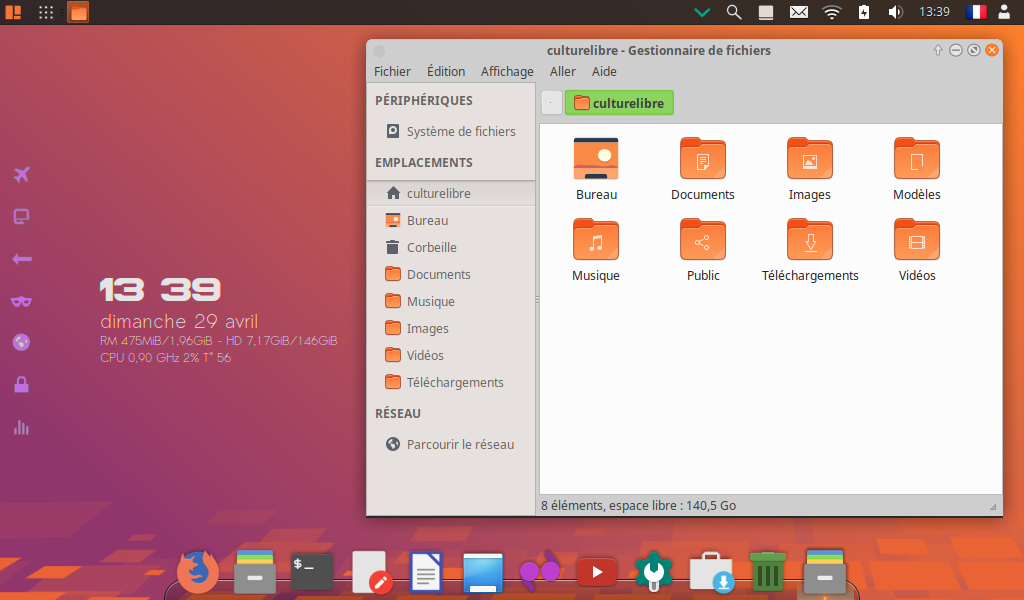The height and width of the screenshot is (600, 1024).
Task: Open the Fichier menu
Action: click(392, 71)
